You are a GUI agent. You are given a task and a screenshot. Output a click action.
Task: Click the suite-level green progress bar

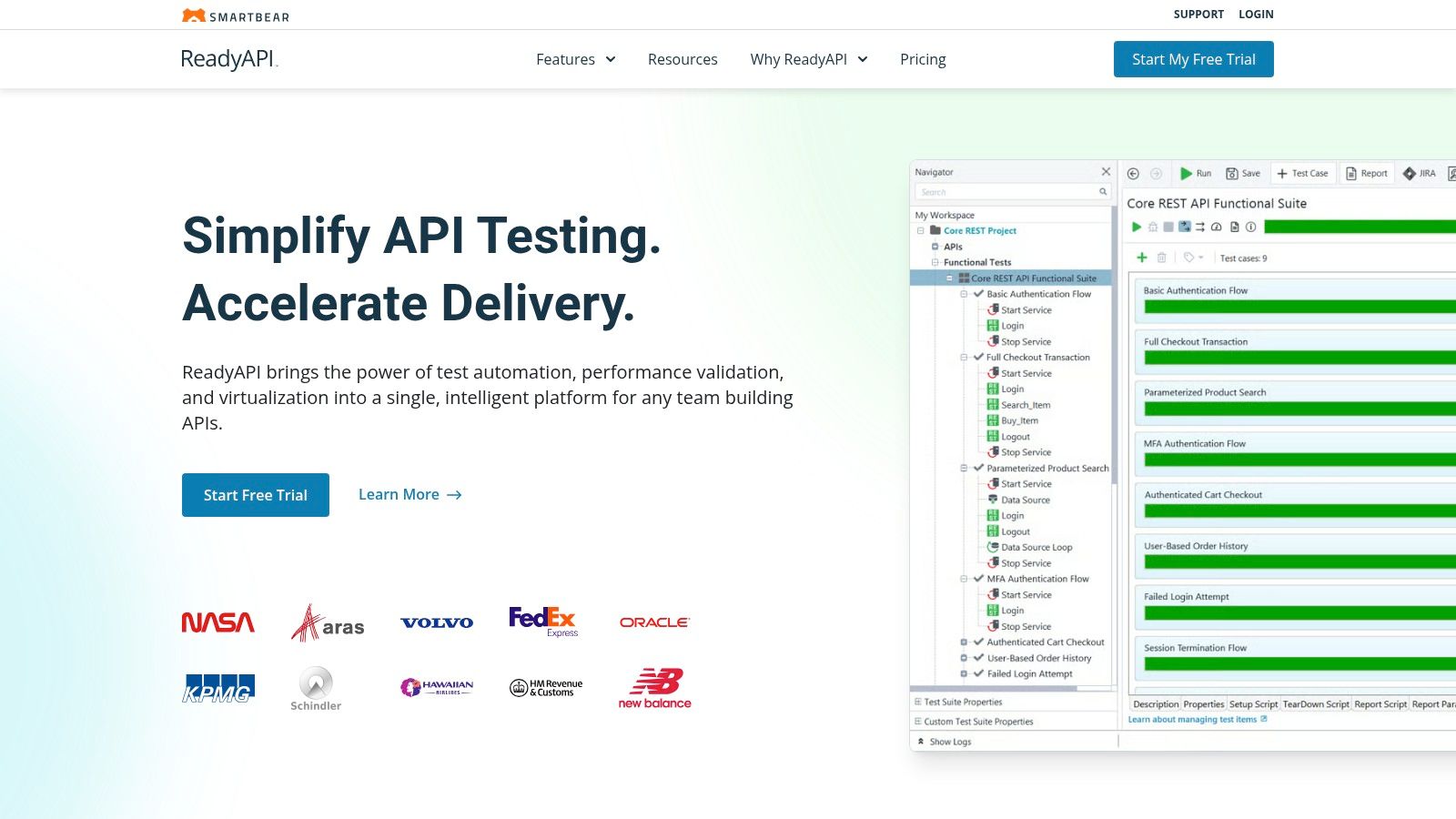tap(1360, 227)
